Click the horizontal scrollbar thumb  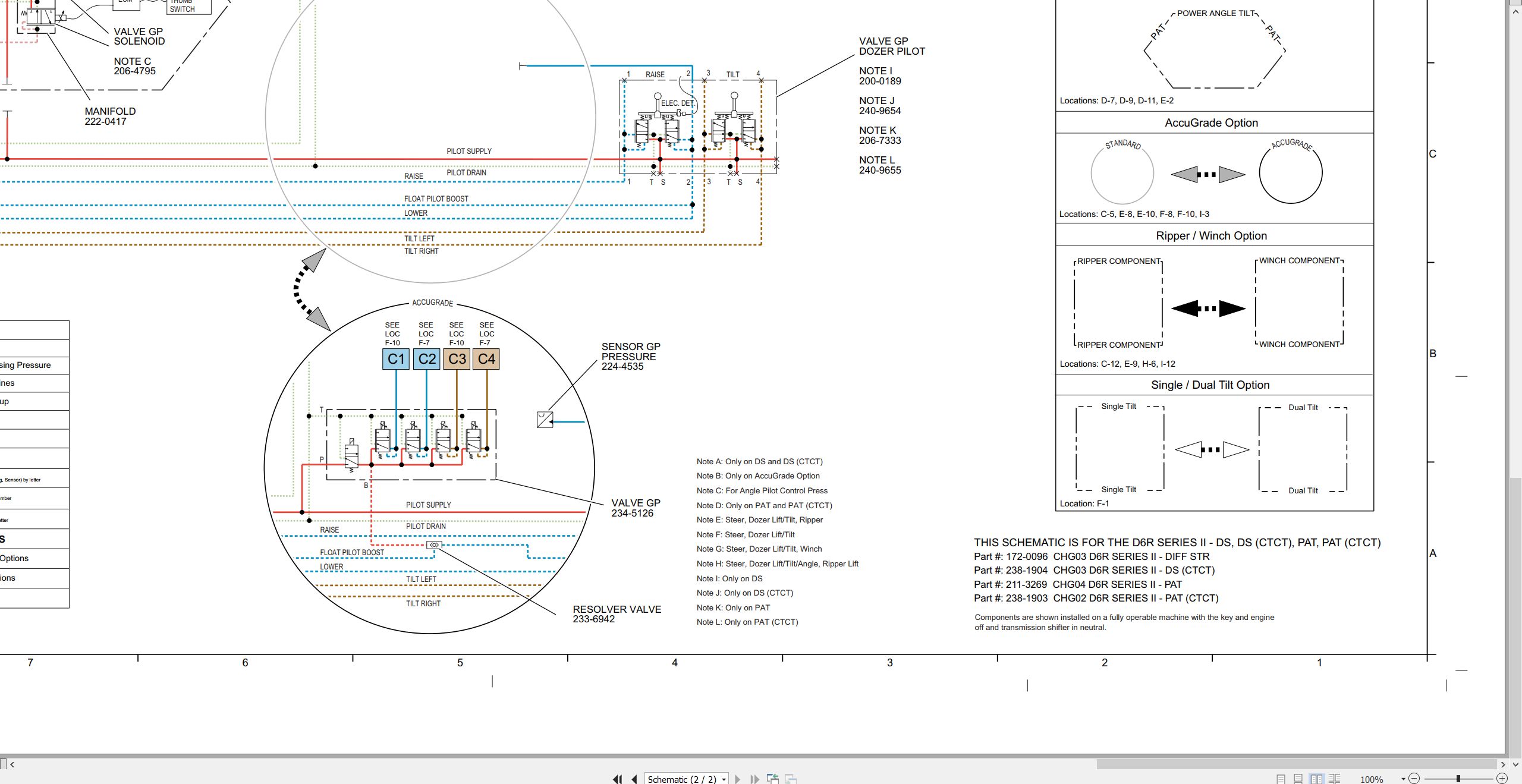1295,764
